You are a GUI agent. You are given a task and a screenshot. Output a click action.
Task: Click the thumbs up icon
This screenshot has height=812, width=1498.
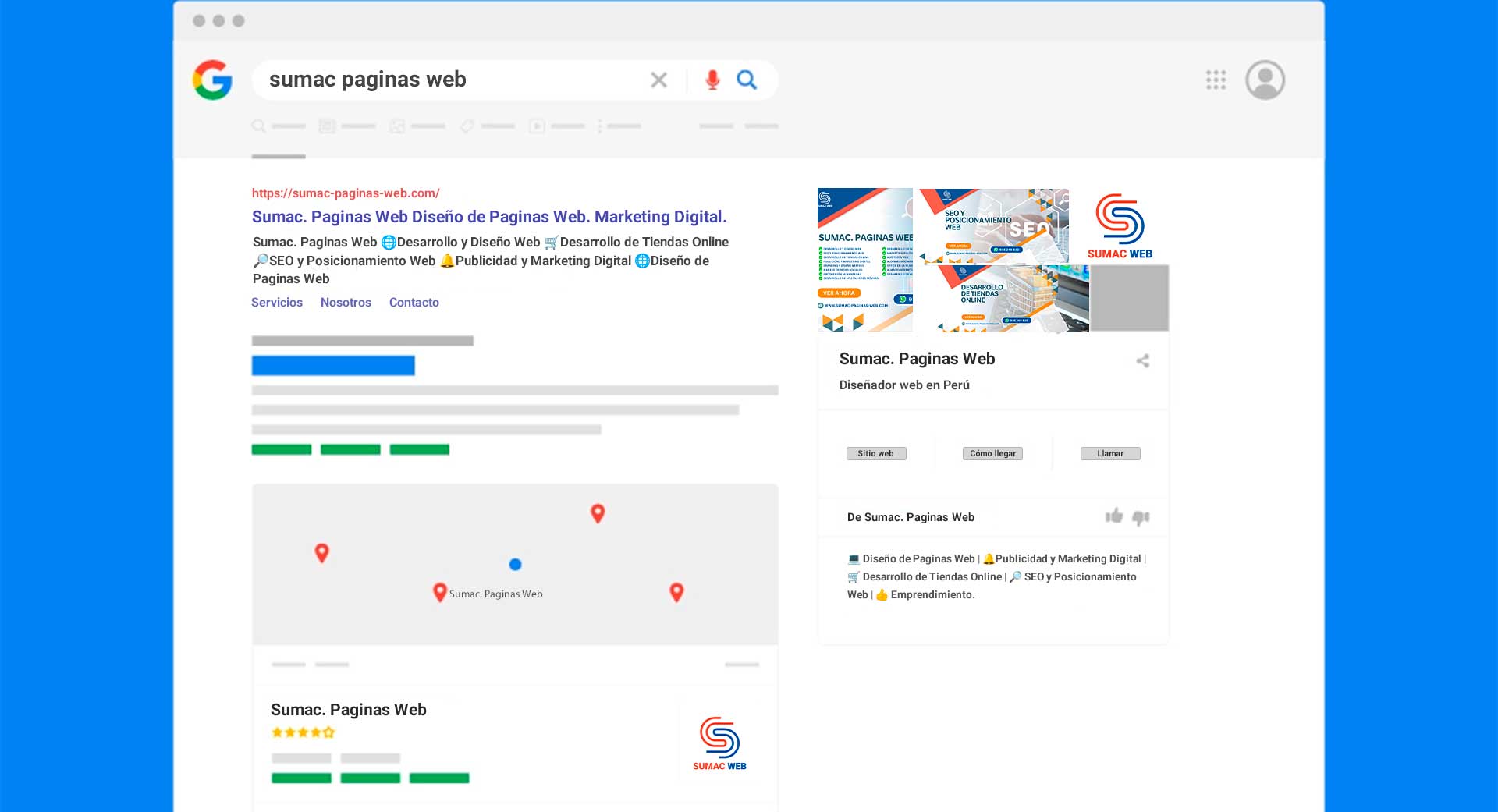(1114, 516)
